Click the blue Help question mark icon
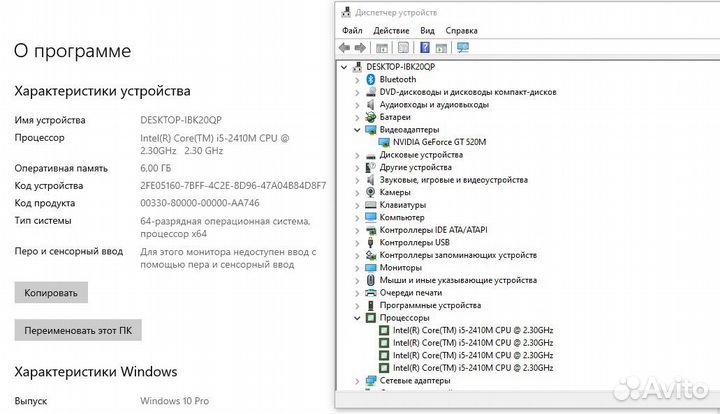720x414 pixels. [x=425, y=47]
